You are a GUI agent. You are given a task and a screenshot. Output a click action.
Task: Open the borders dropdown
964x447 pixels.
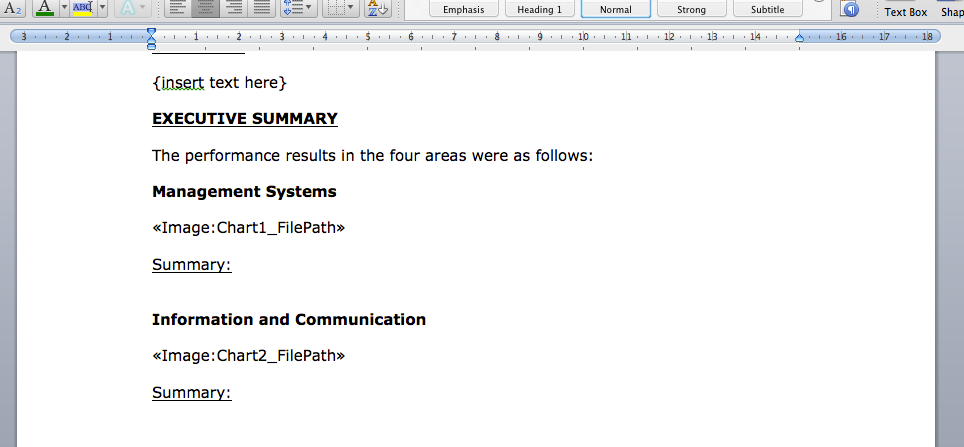341,8
